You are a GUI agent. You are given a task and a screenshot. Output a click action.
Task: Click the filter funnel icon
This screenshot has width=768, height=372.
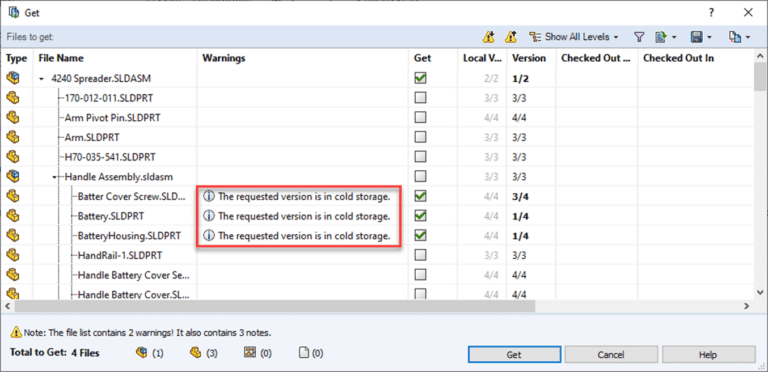pyautogui.click(x=639, y=37)
